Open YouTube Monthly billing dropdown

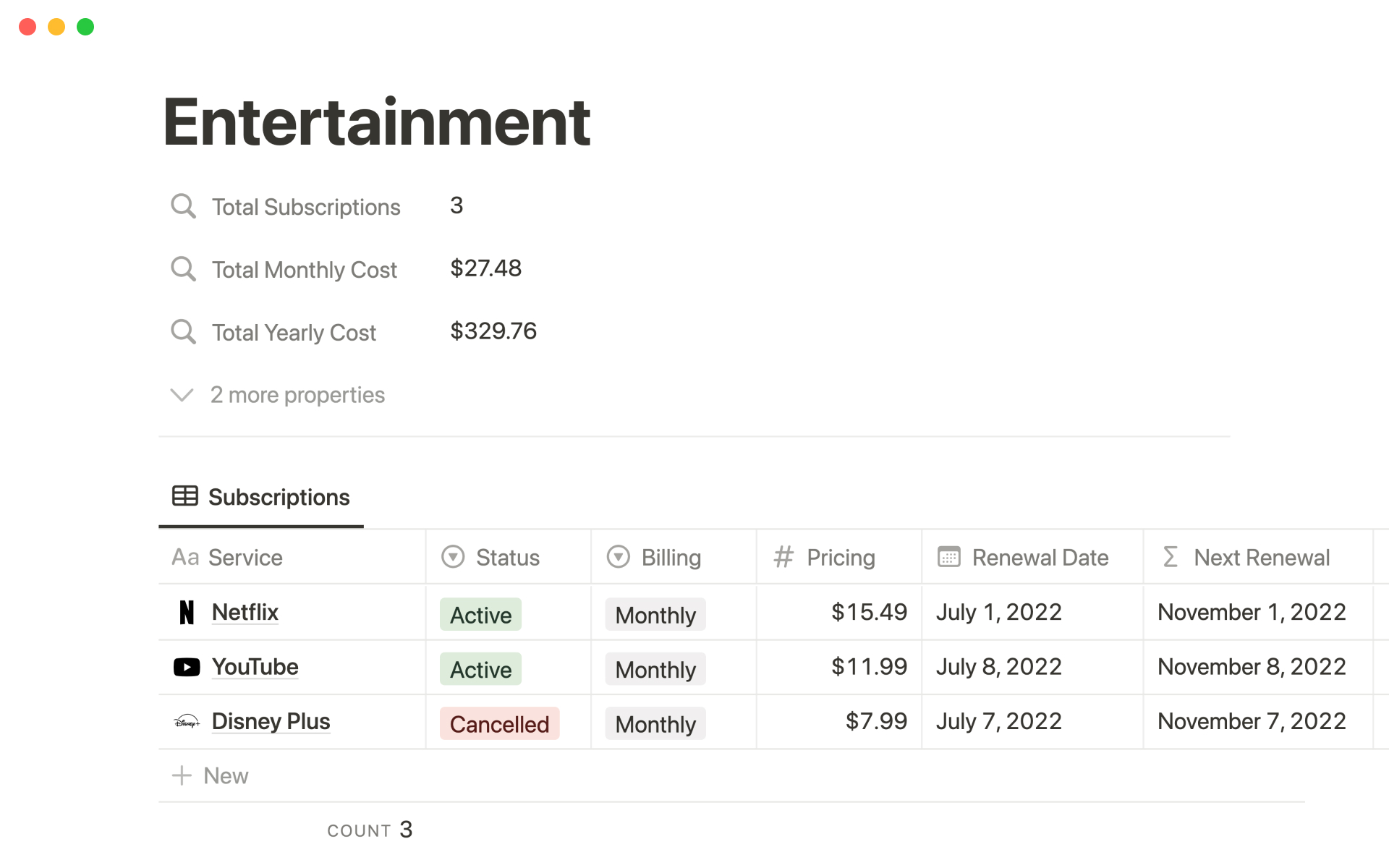[655, 670]
